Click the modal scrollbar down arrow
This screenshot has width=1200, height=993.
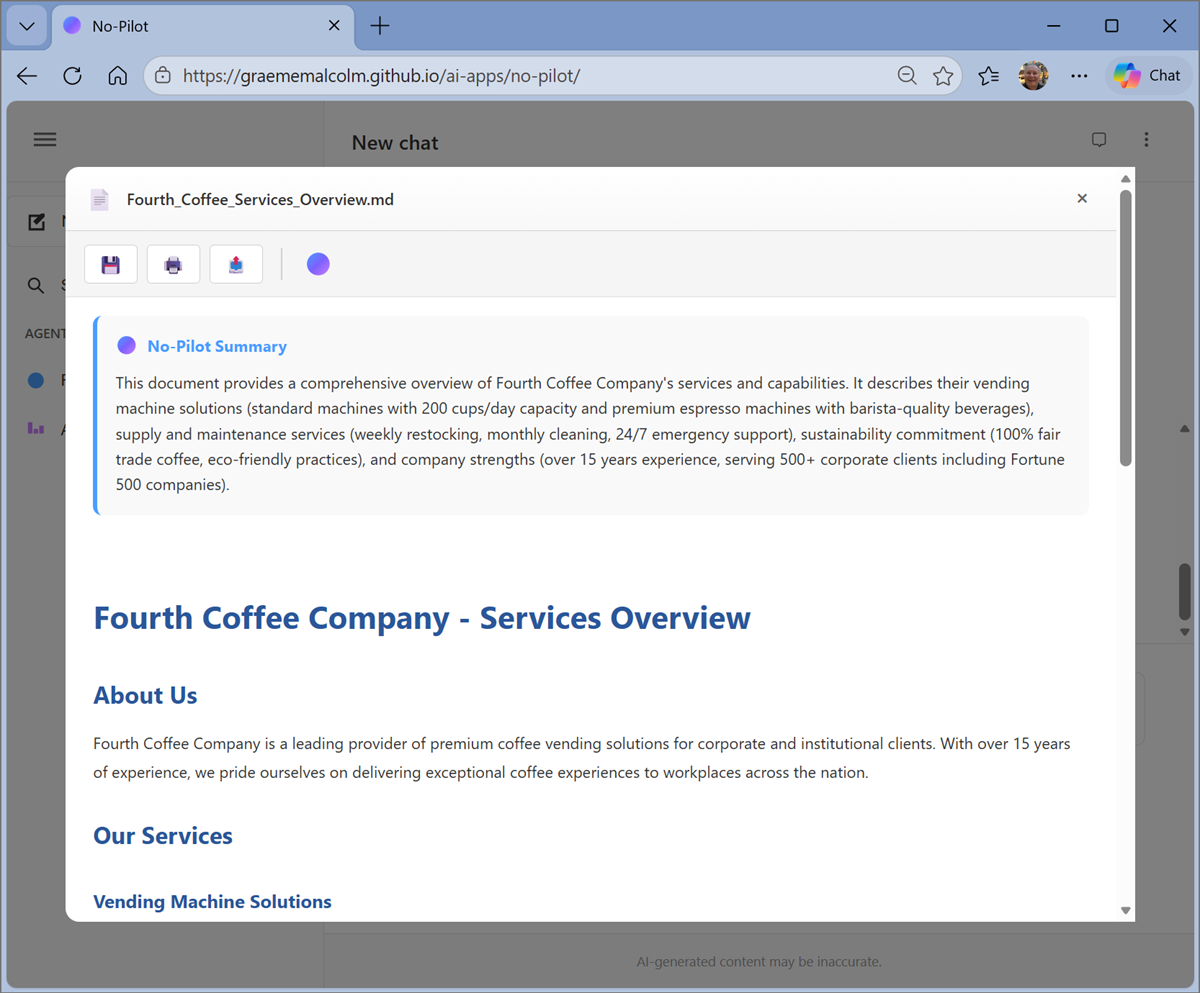[1126, 910]
